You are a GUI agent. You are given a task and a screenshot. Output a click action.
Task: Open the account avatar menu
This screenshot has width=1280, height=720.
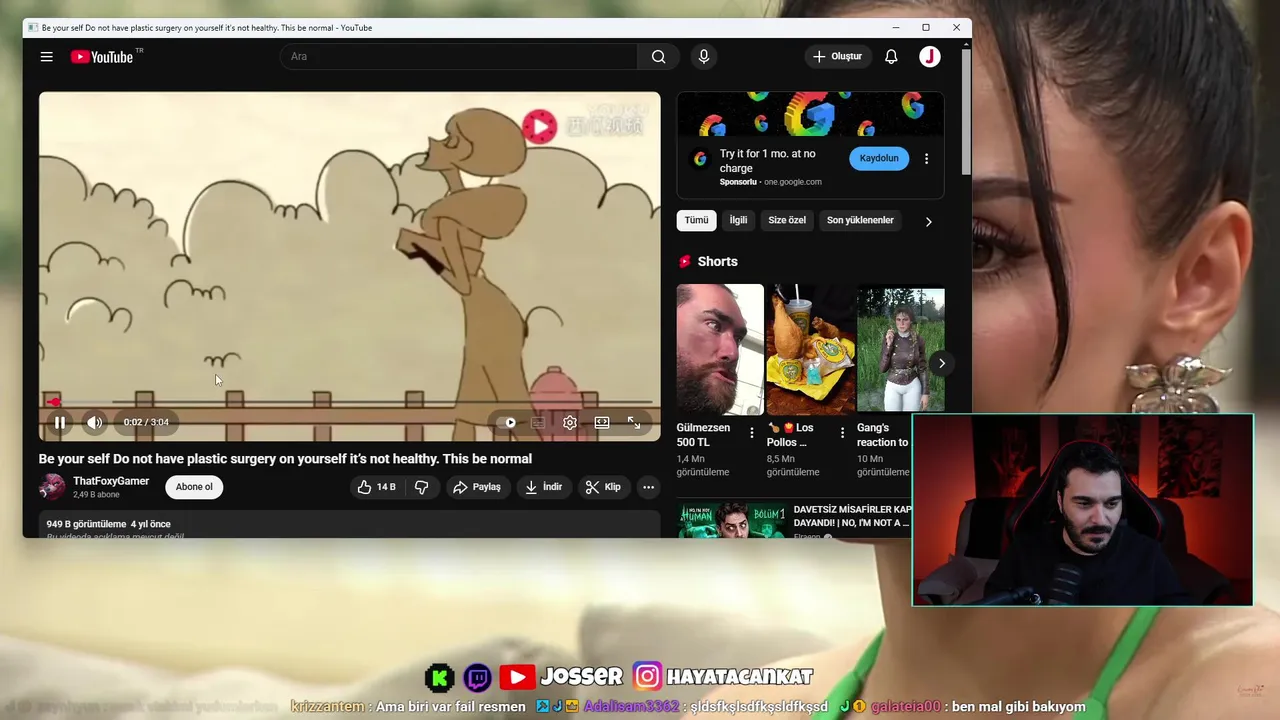930,57
